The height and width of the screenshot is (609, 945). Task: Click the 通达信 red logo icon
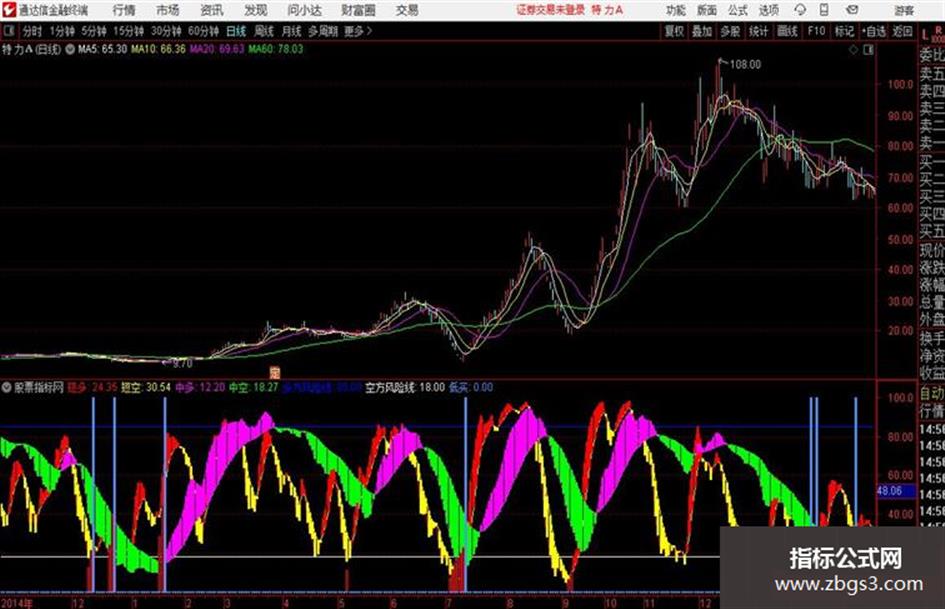pos(8,10)
